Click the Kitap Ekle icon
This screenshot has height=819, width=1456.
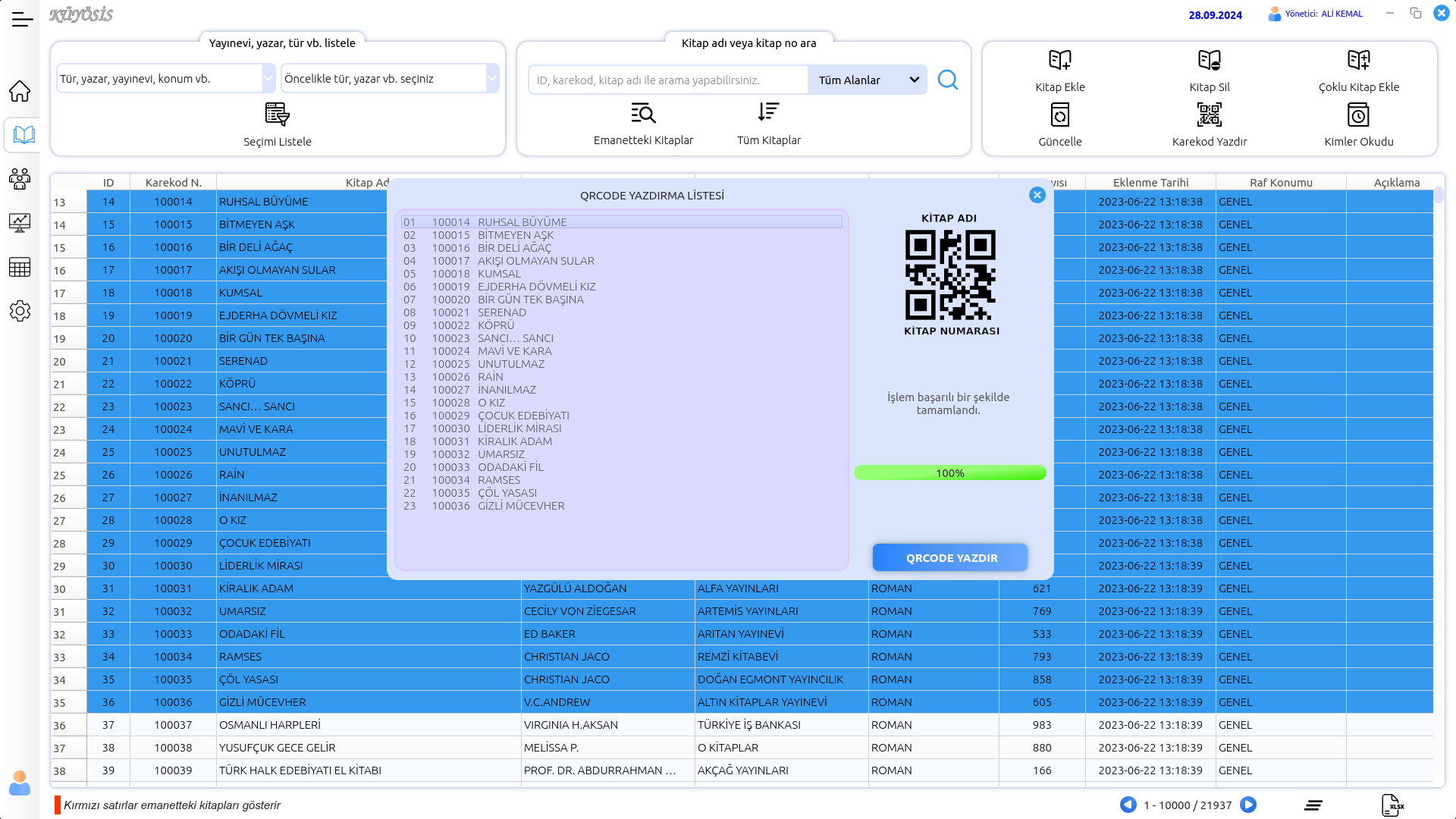click(x=1059, y=61)
